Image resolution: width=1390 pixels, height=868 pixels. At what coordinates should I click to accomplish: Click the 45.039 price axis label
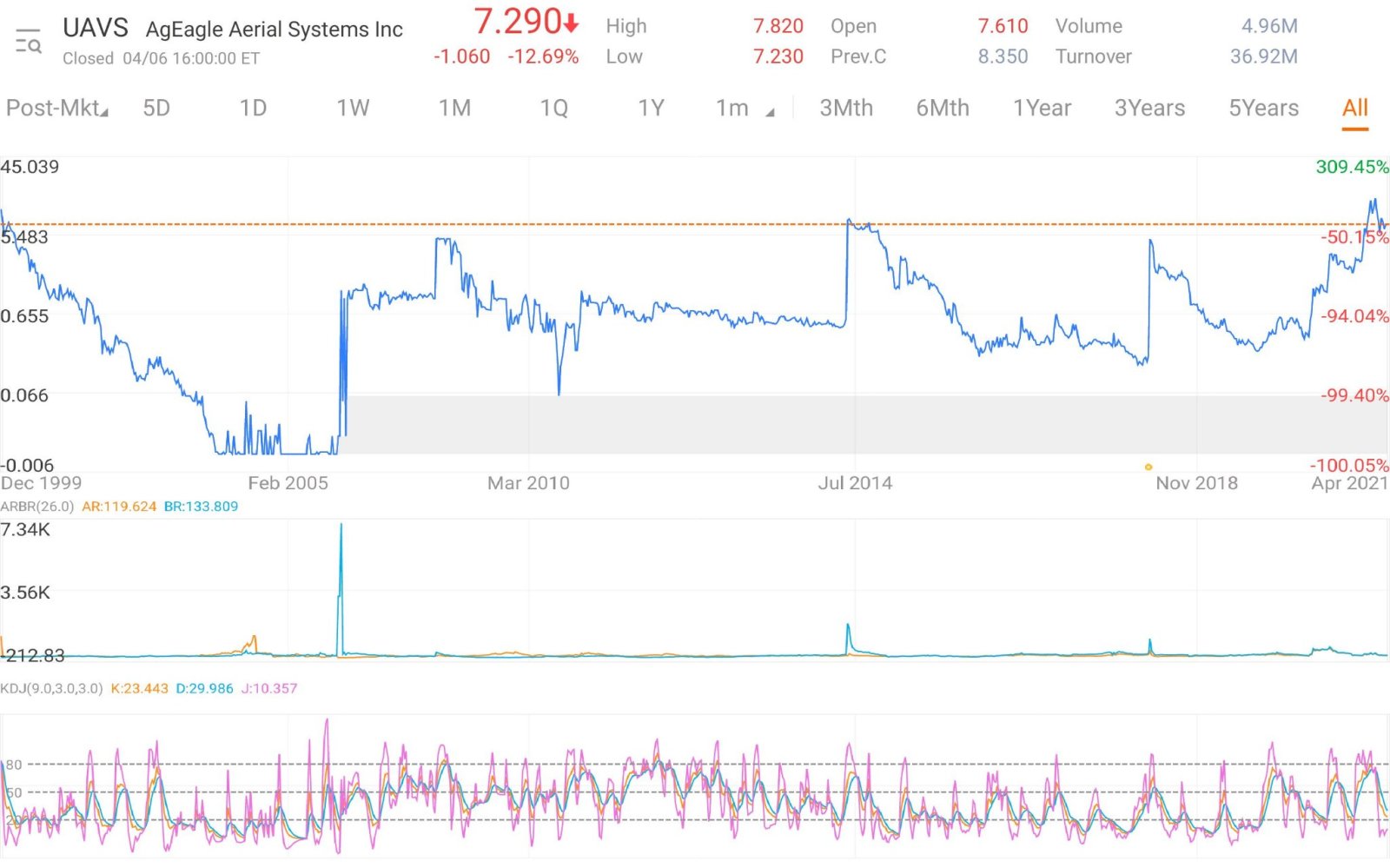click(x=30, y=167)
